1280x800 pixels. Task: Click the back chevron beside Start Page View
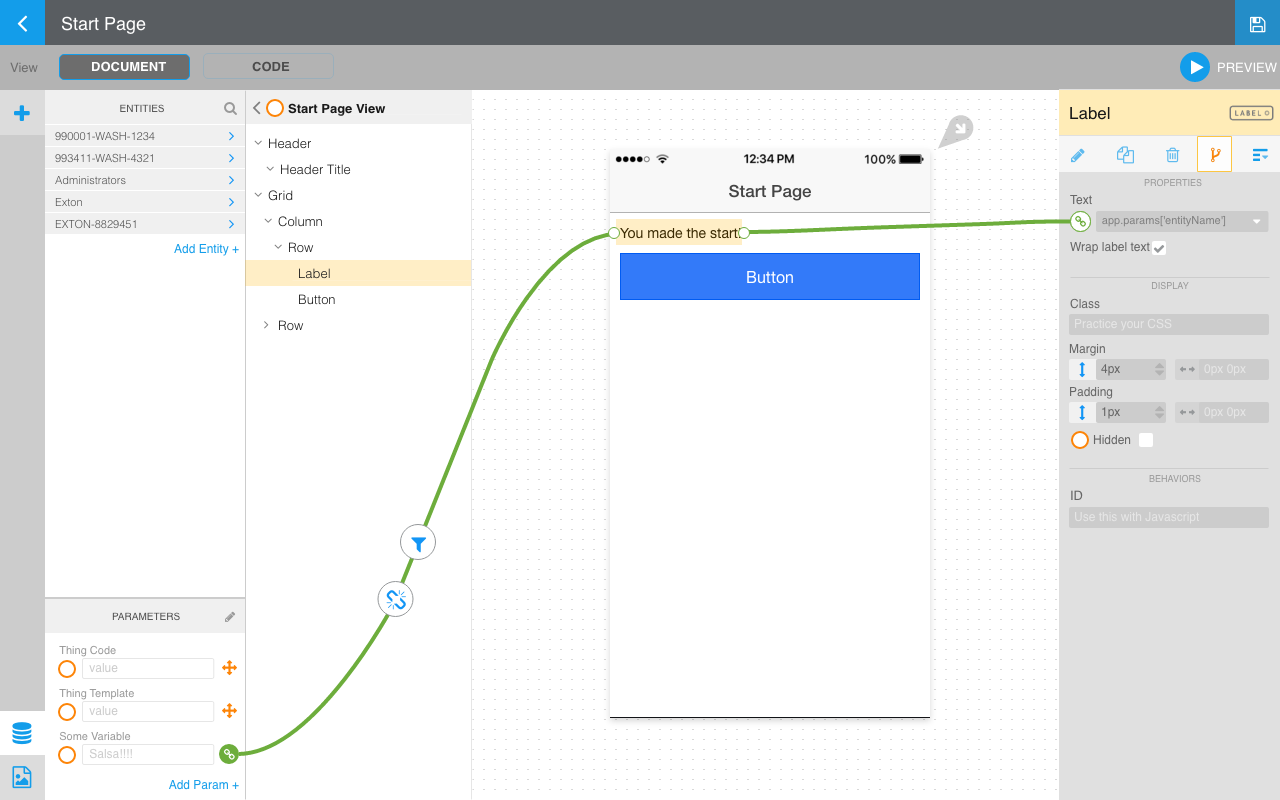click(x=257, y=108)
